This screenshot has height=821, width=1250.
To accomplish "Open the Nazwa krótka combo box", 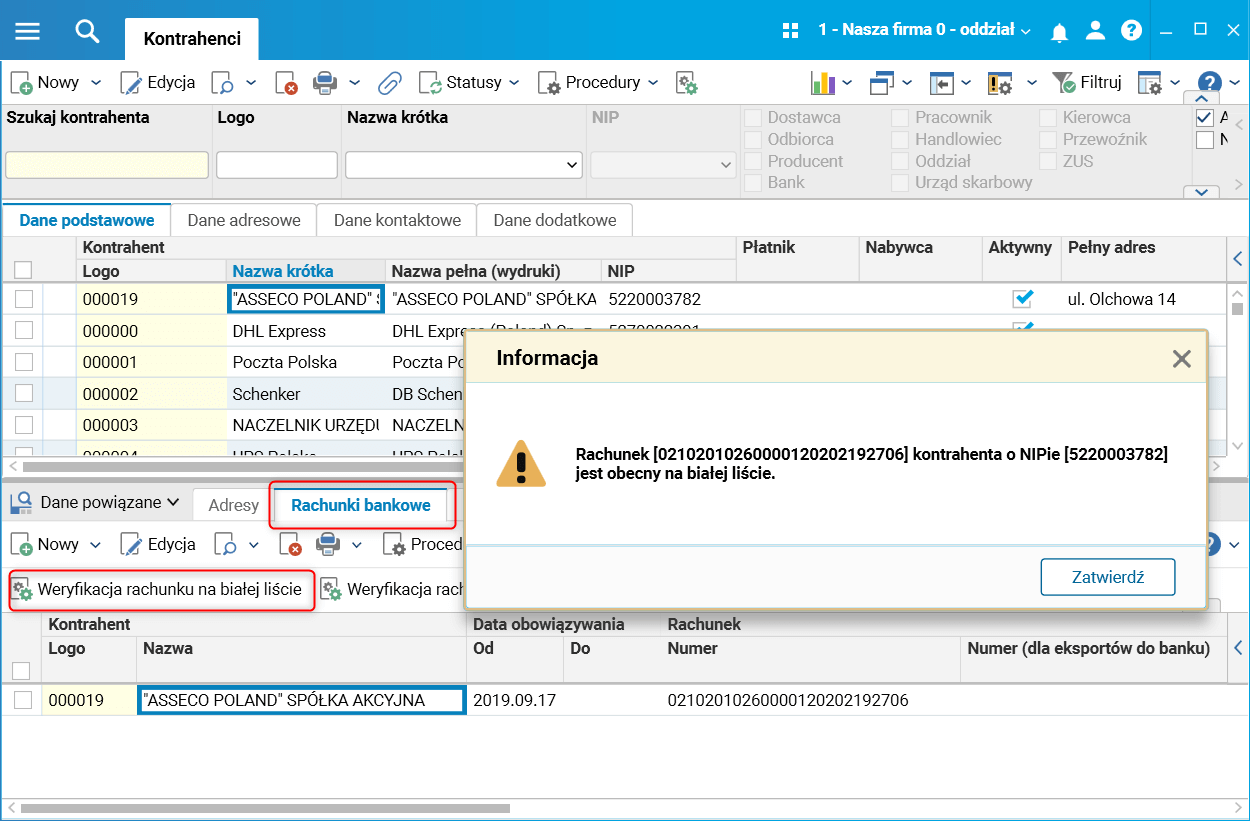I will (x=464, y=164).
